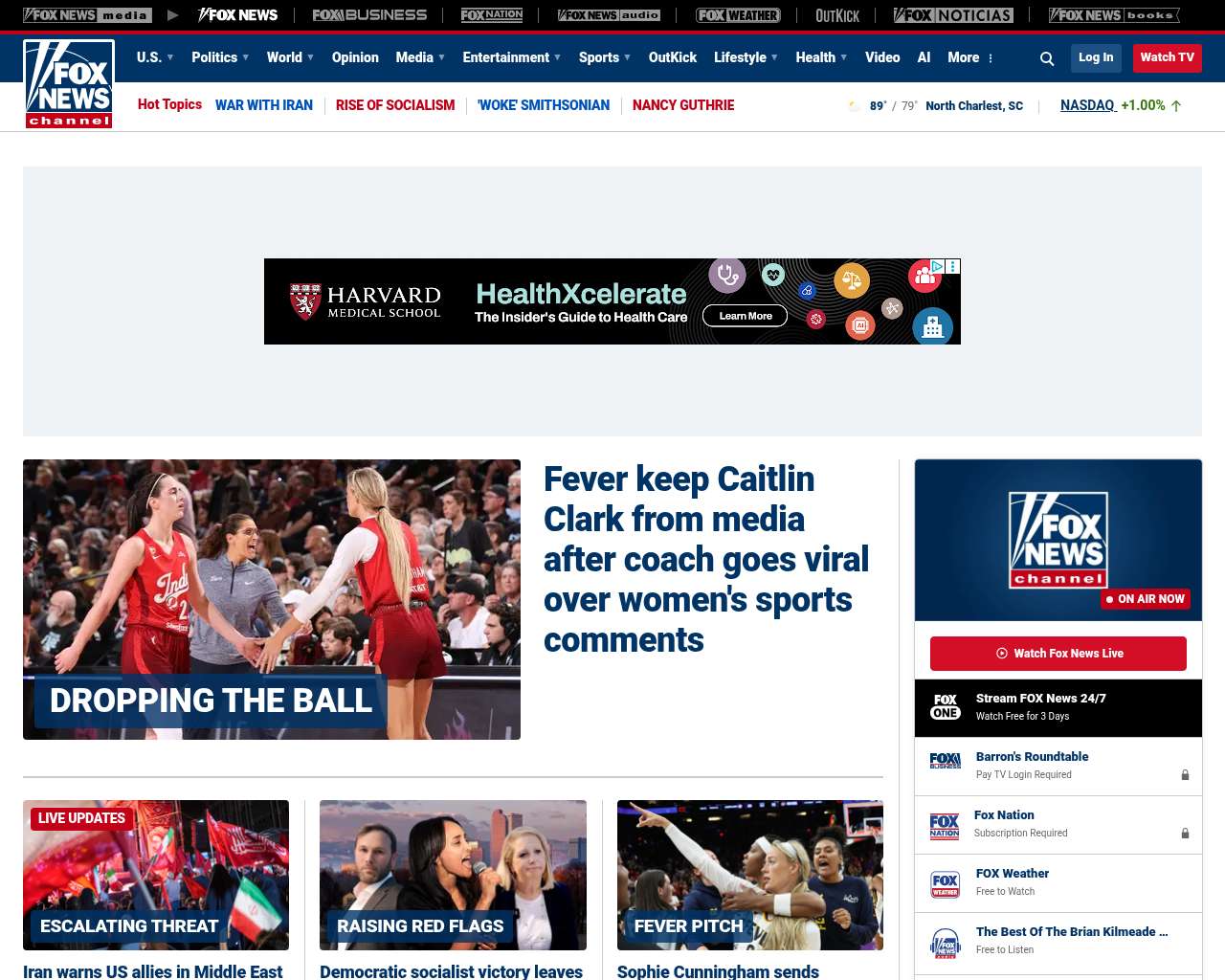Click the vertical dots icon beside More

tap(991, 58)
